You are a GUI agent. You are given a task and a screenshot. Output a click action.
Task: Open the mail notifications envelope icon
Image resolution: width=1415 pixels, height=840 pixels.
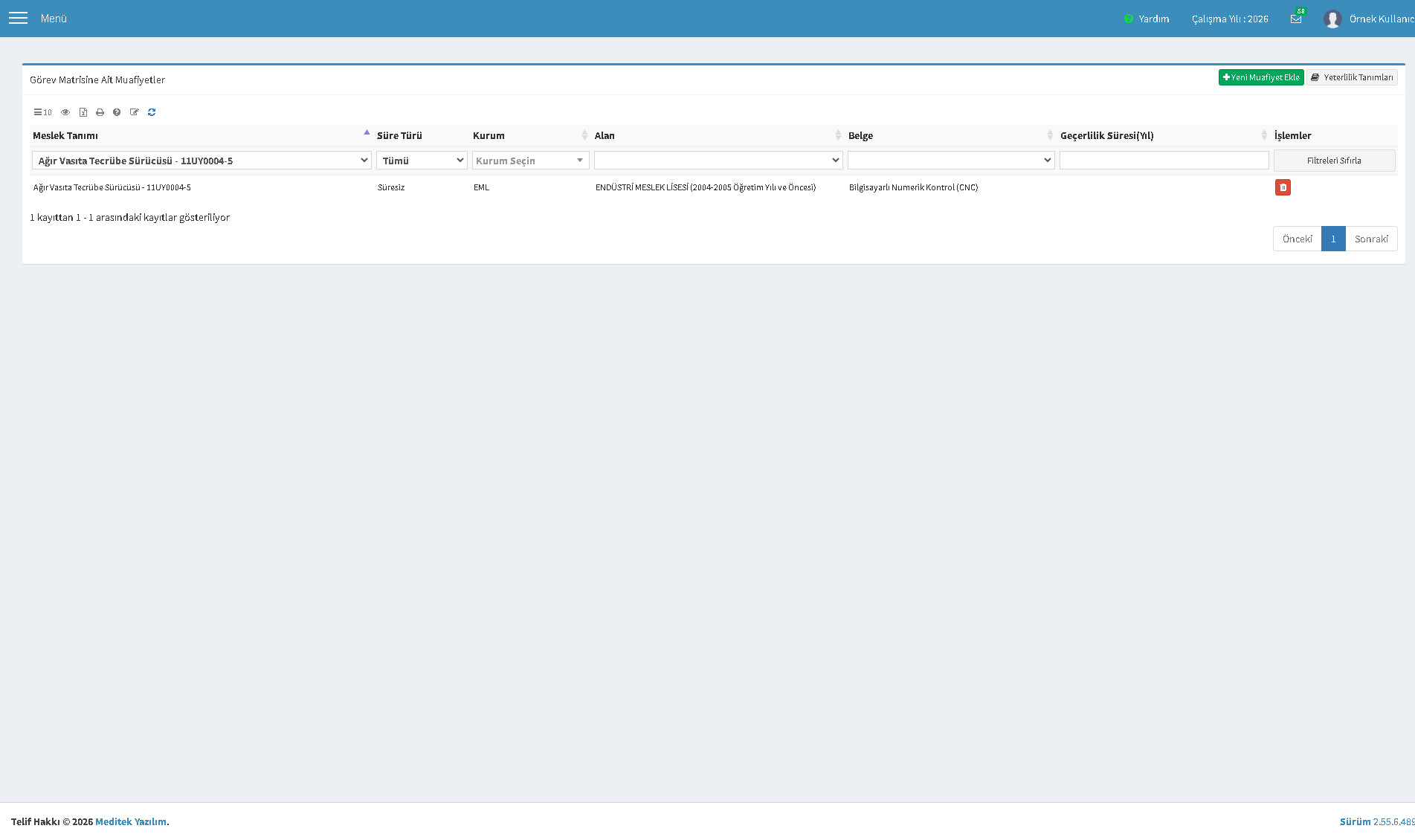click(x=1296, y=19)
